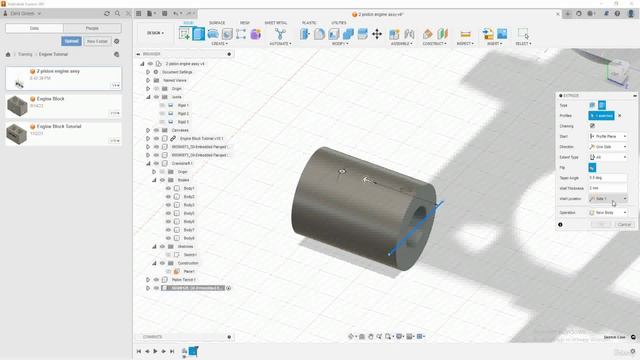Click the Flip button in Extrude
Viewport: 640px width, 360px height.
(592, 167)
